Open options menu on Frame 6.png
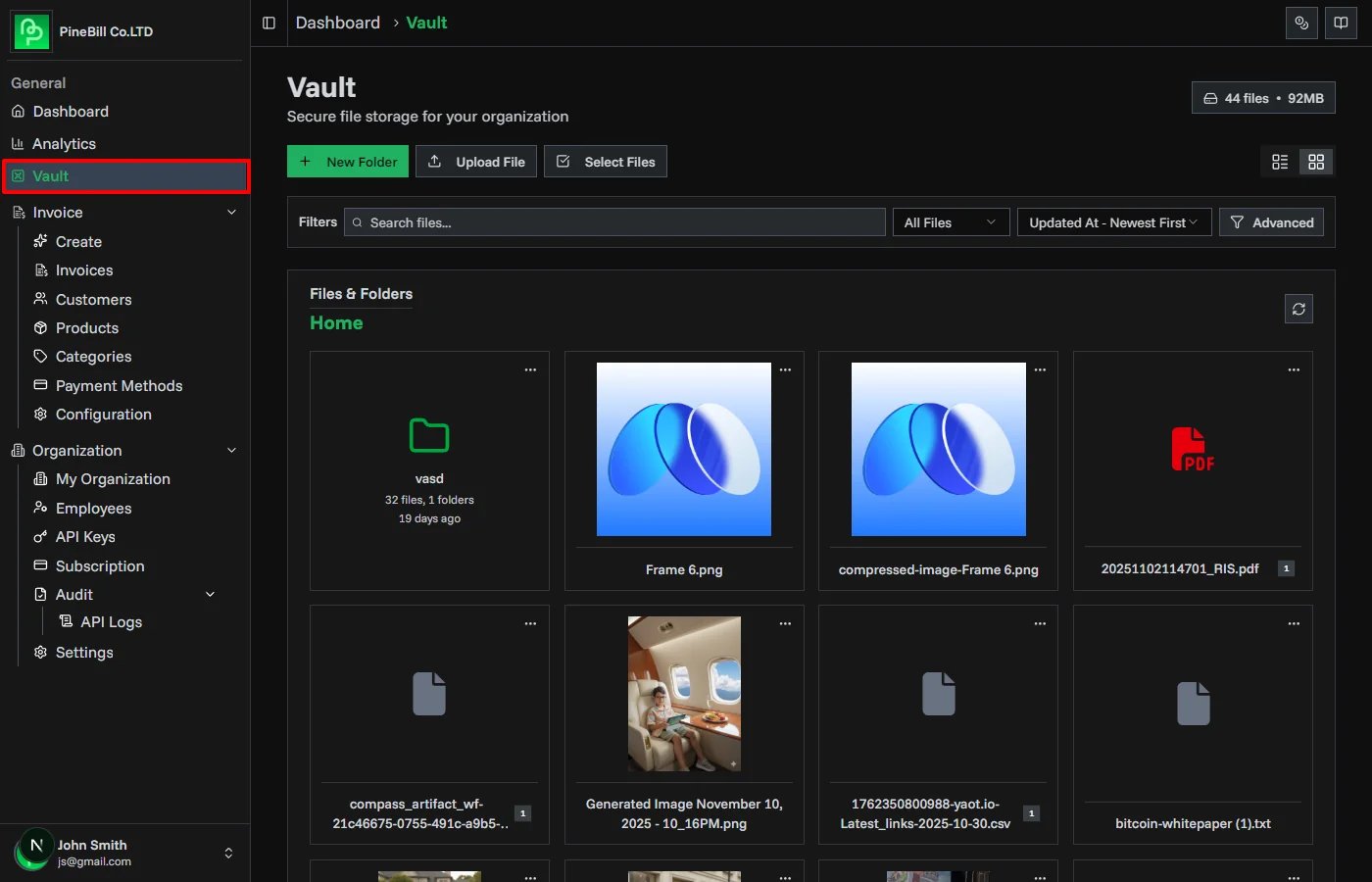 [x=785, y=369]
